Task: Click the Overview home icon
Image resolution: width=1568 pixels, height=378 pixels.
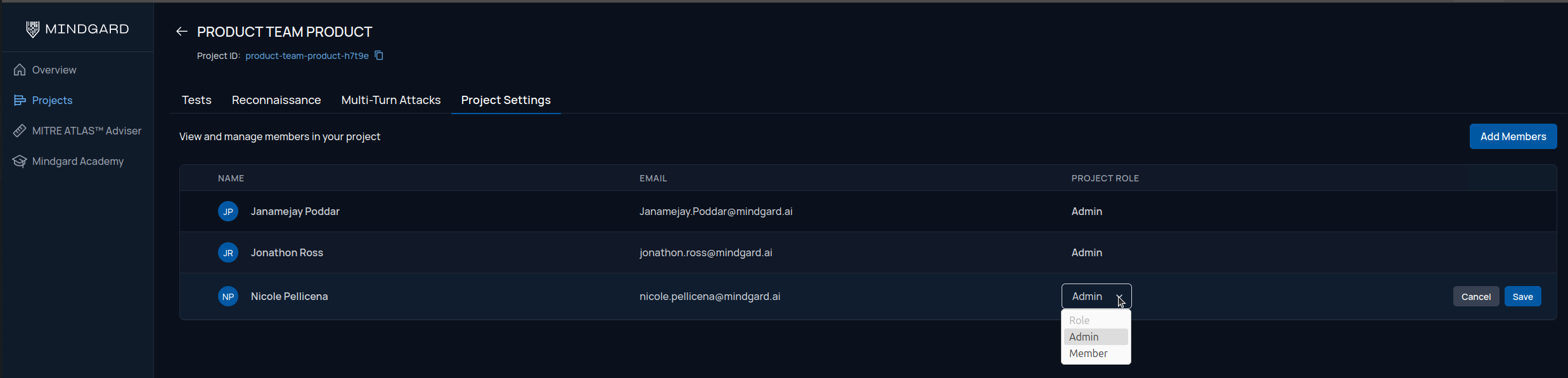Action: (x=20, y=70)
